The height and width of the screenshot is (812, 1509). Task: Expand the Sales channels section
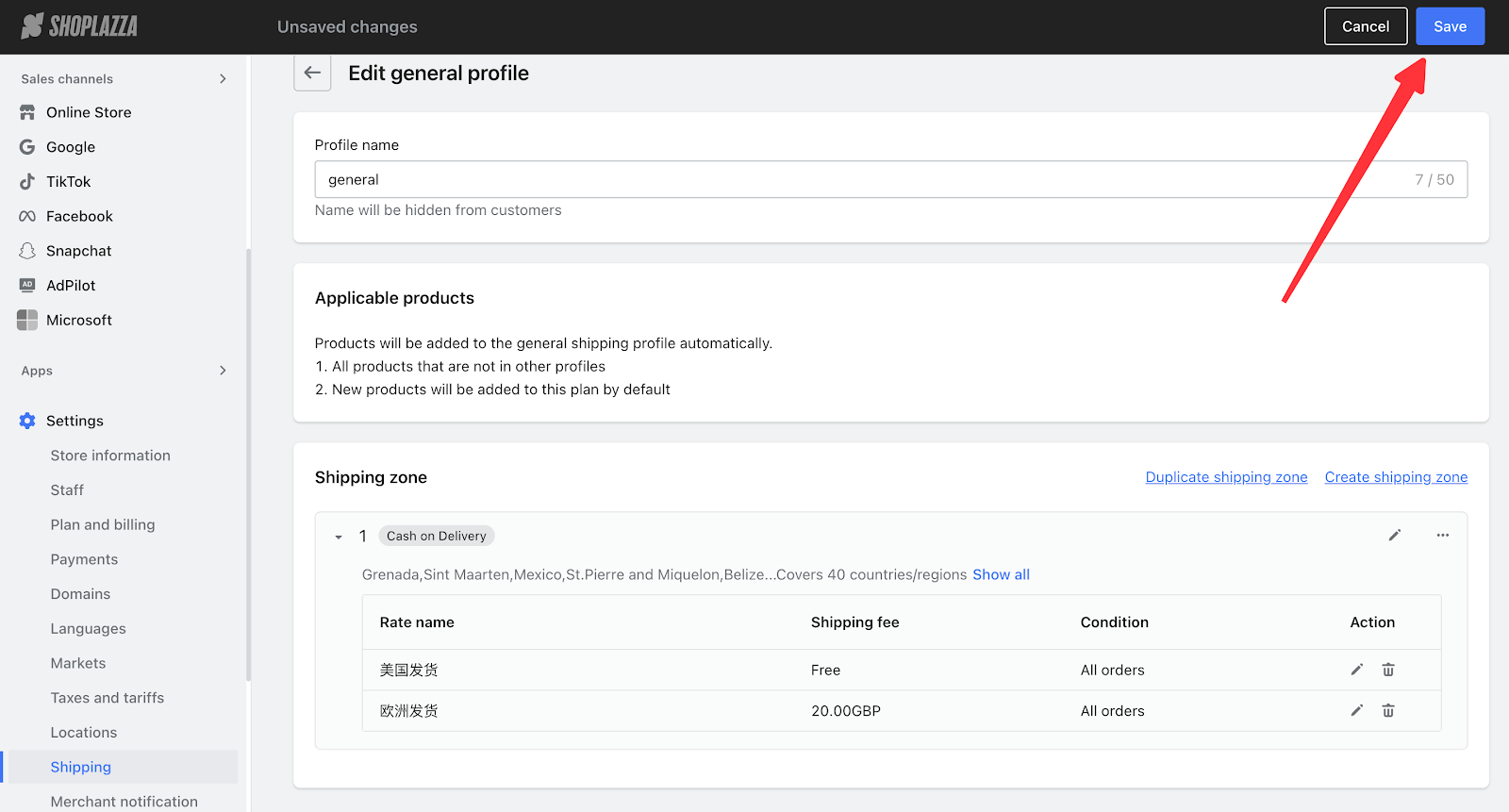(x=223, y=79)
